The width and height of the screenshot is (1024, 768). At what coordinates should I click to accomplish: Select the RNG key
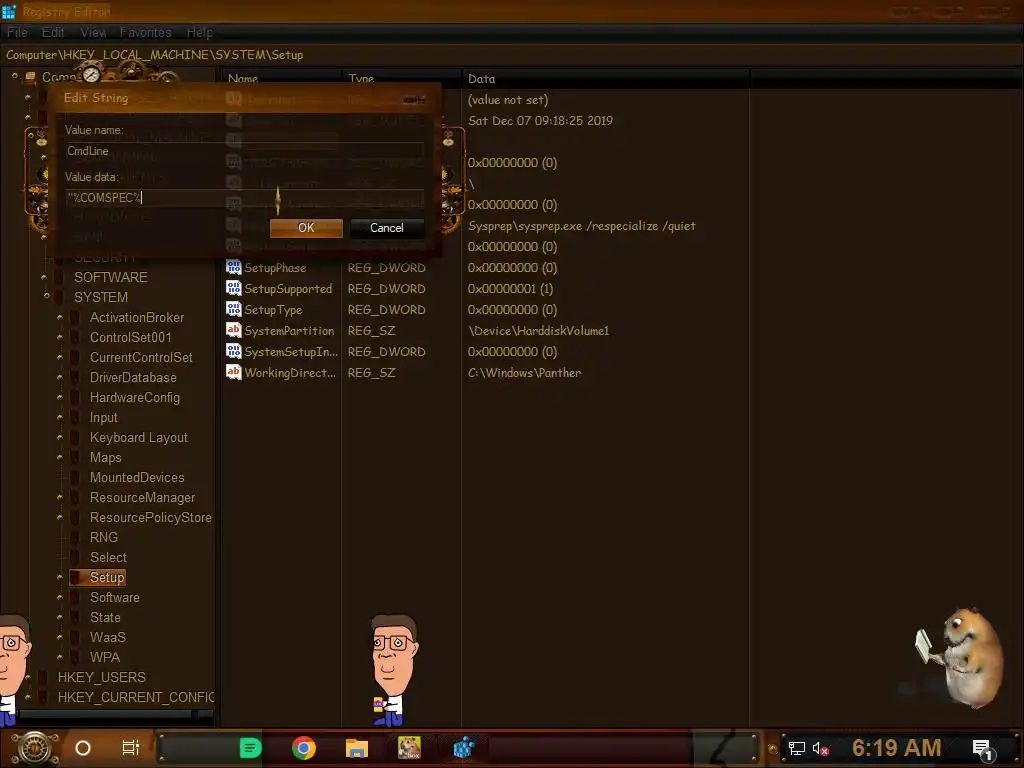(104, 537)
